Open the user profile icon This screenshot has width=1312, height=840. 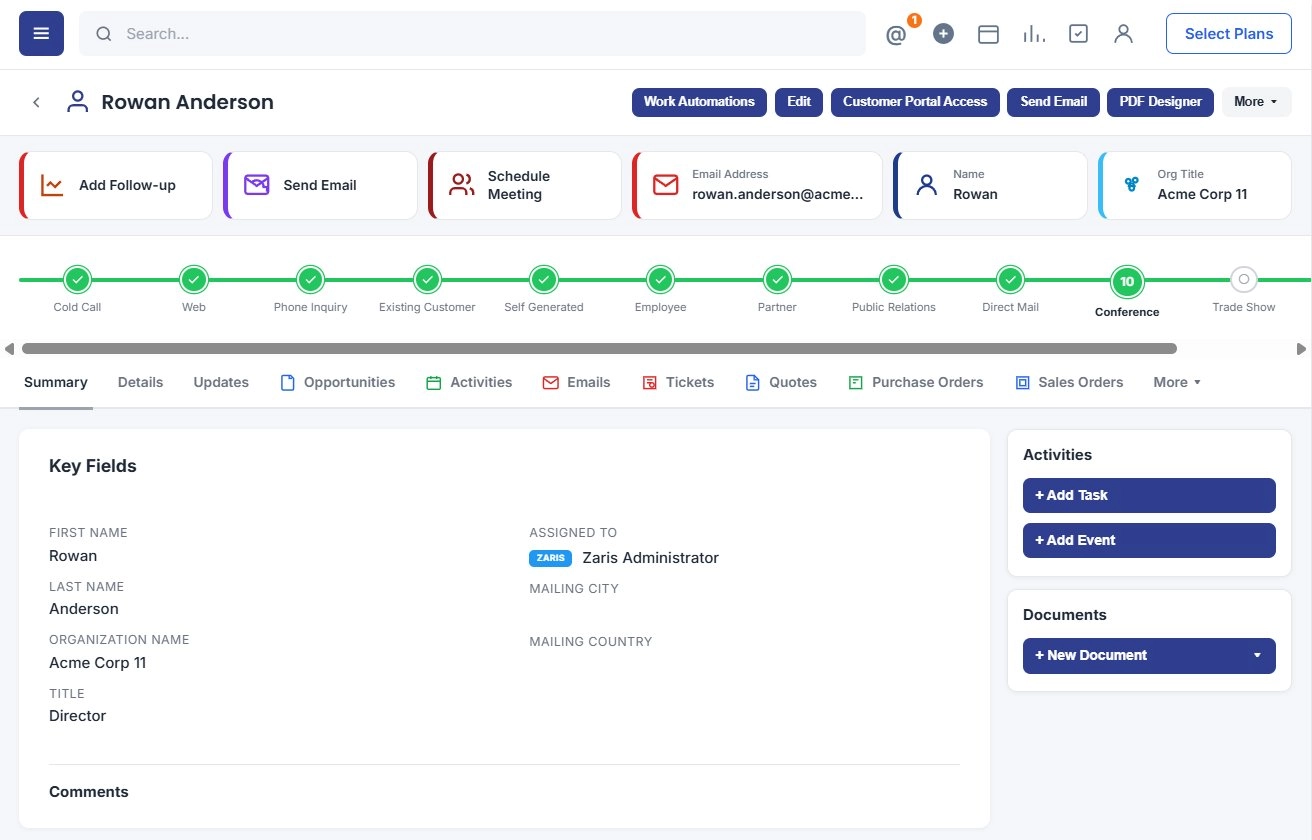(x=1123, y=34)
